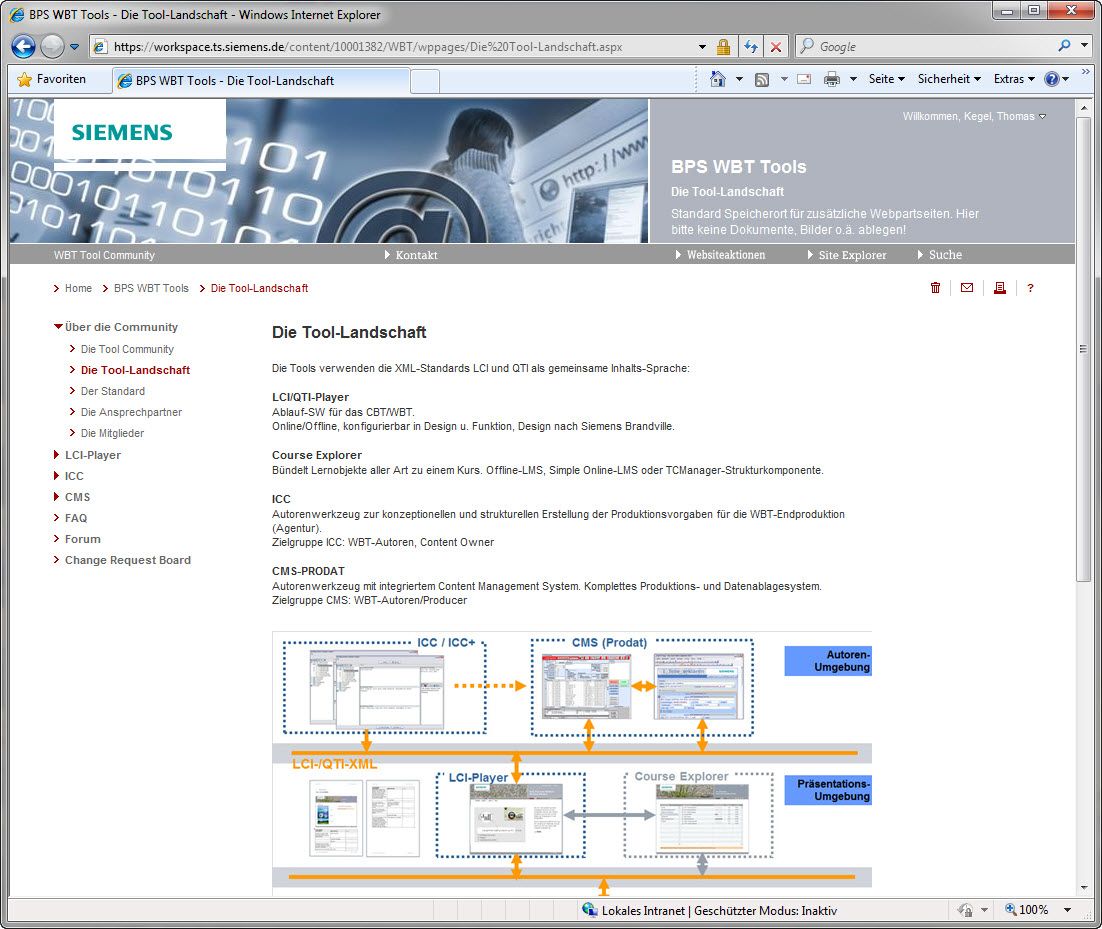Open the Extras menu
This screenshot has width=1102, height=929.
pos(1013,79)
